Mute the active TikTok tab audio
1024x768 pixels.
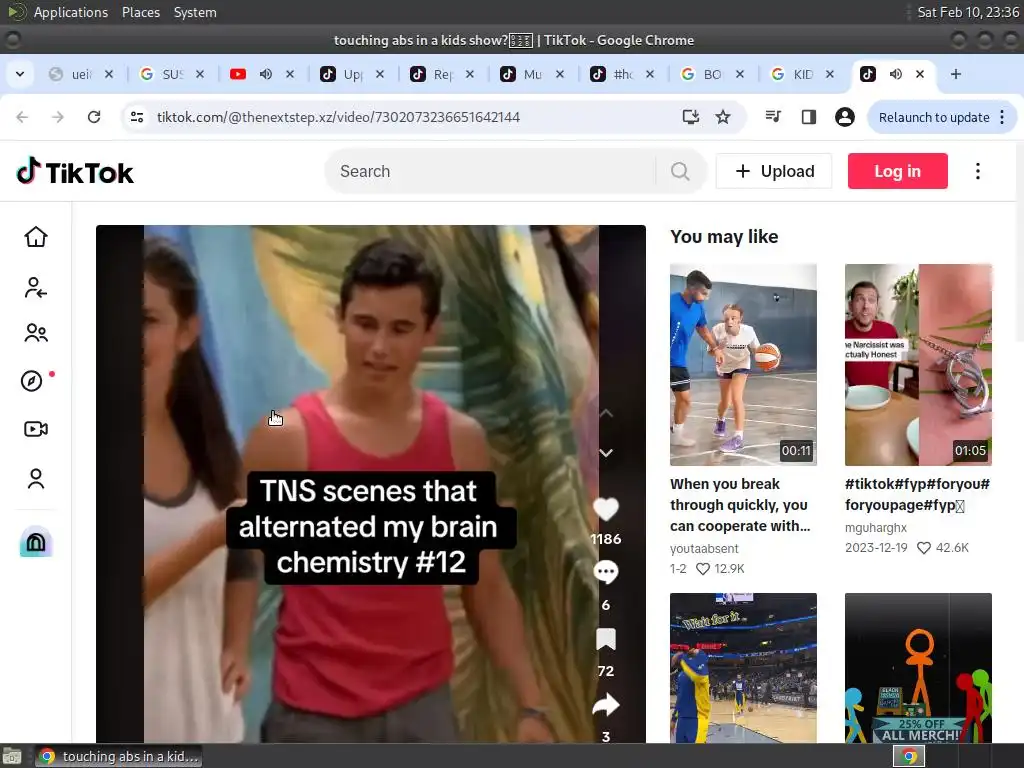point(895,74)
